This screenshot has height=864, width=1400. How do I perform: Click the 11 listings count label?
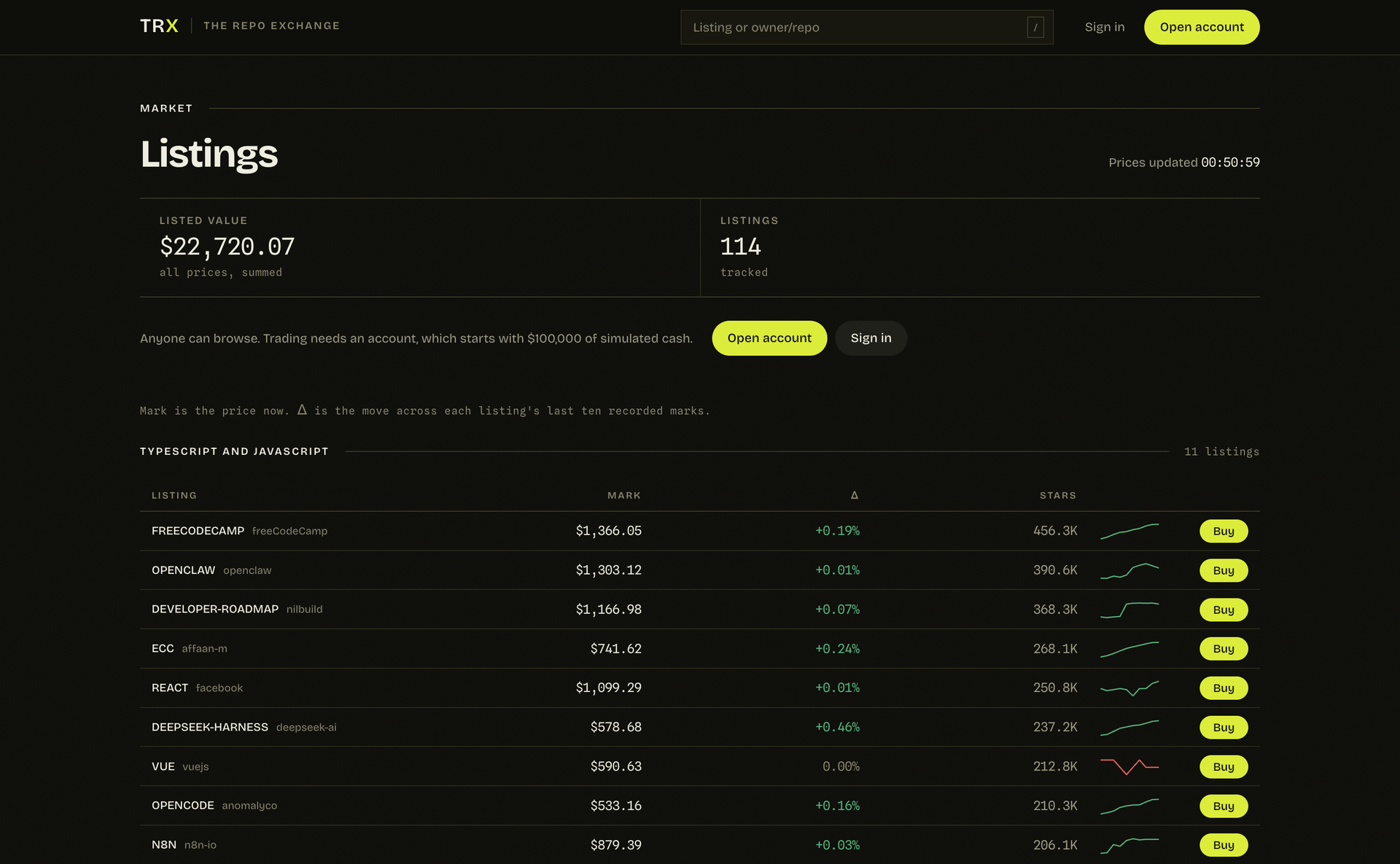[1221, 452]
